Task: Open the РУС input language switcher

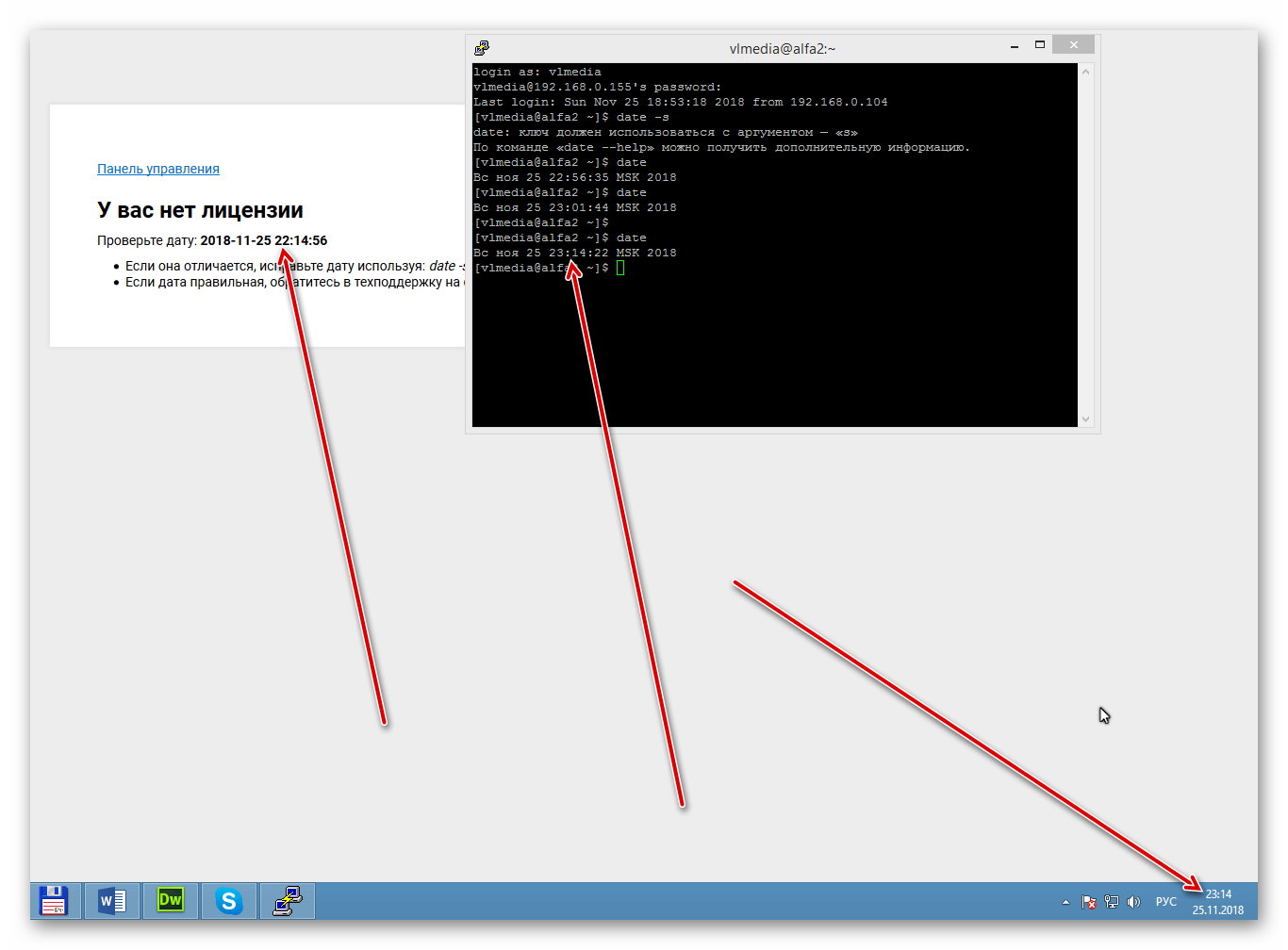Action: click(x=1166, y=902)
